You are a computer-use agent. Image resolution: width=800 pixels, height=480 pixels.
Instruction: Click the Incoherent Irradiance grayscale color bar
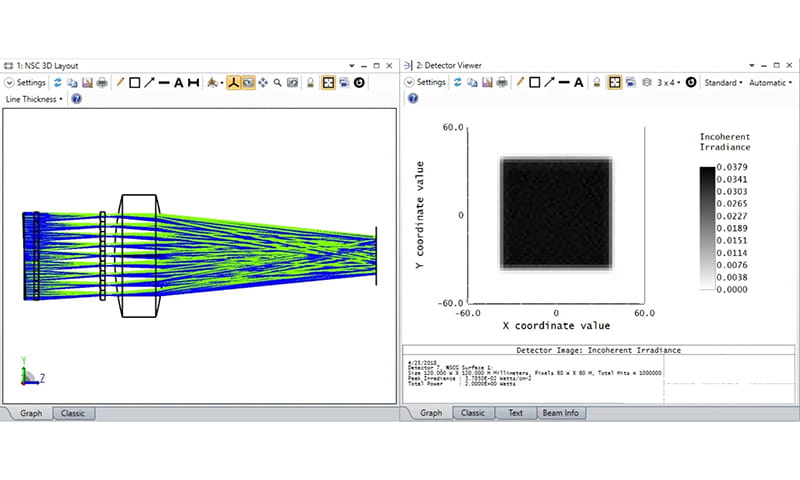click(706, 227)
